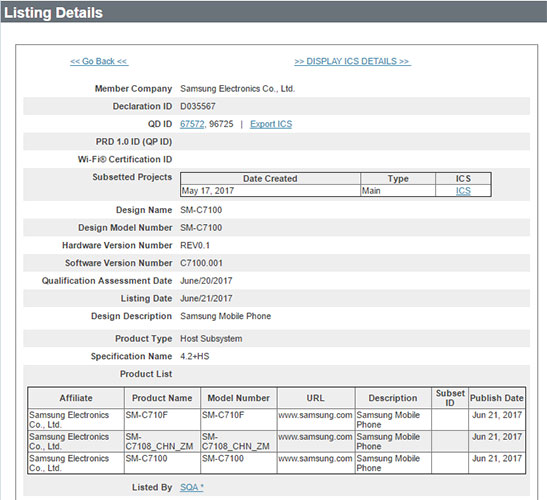Viewport: 547px width, 500px height.
Task: Click www.samsung.com URL in SM-C710F row
Action: coord(315,415)
